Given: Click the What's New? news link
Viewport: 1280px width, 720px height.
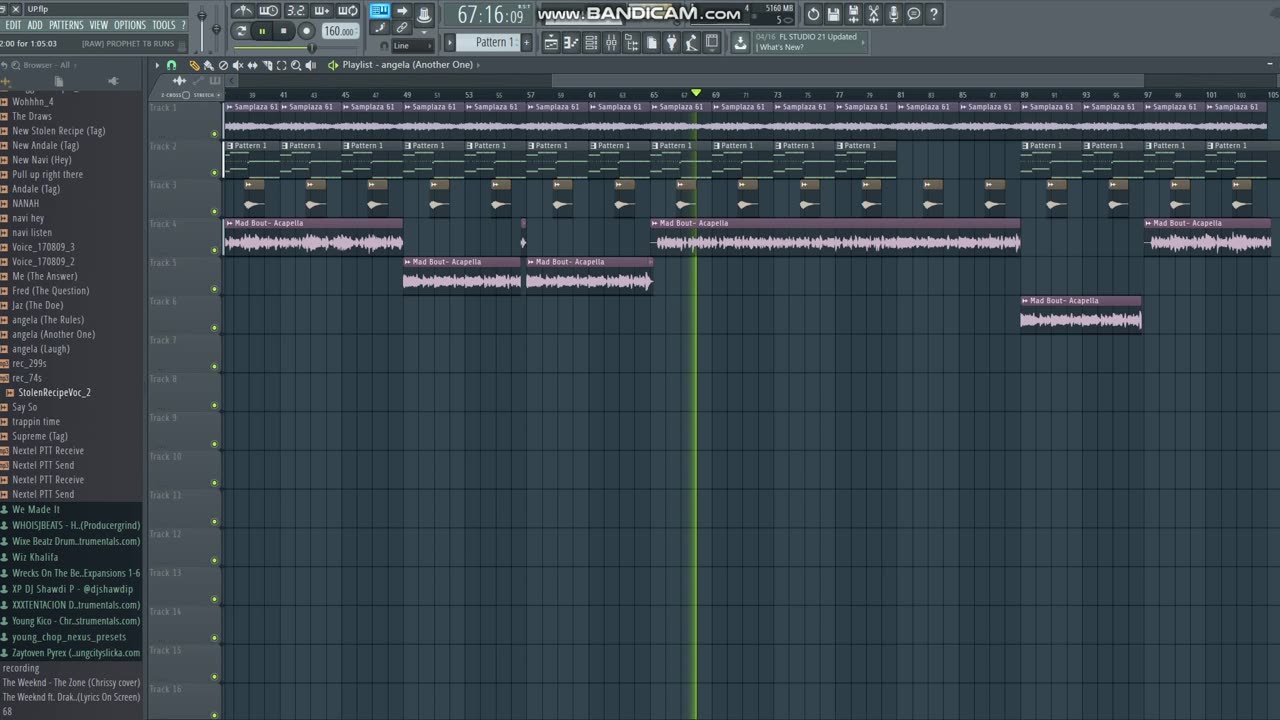Looking at the screenshot, I should [781, 47].
